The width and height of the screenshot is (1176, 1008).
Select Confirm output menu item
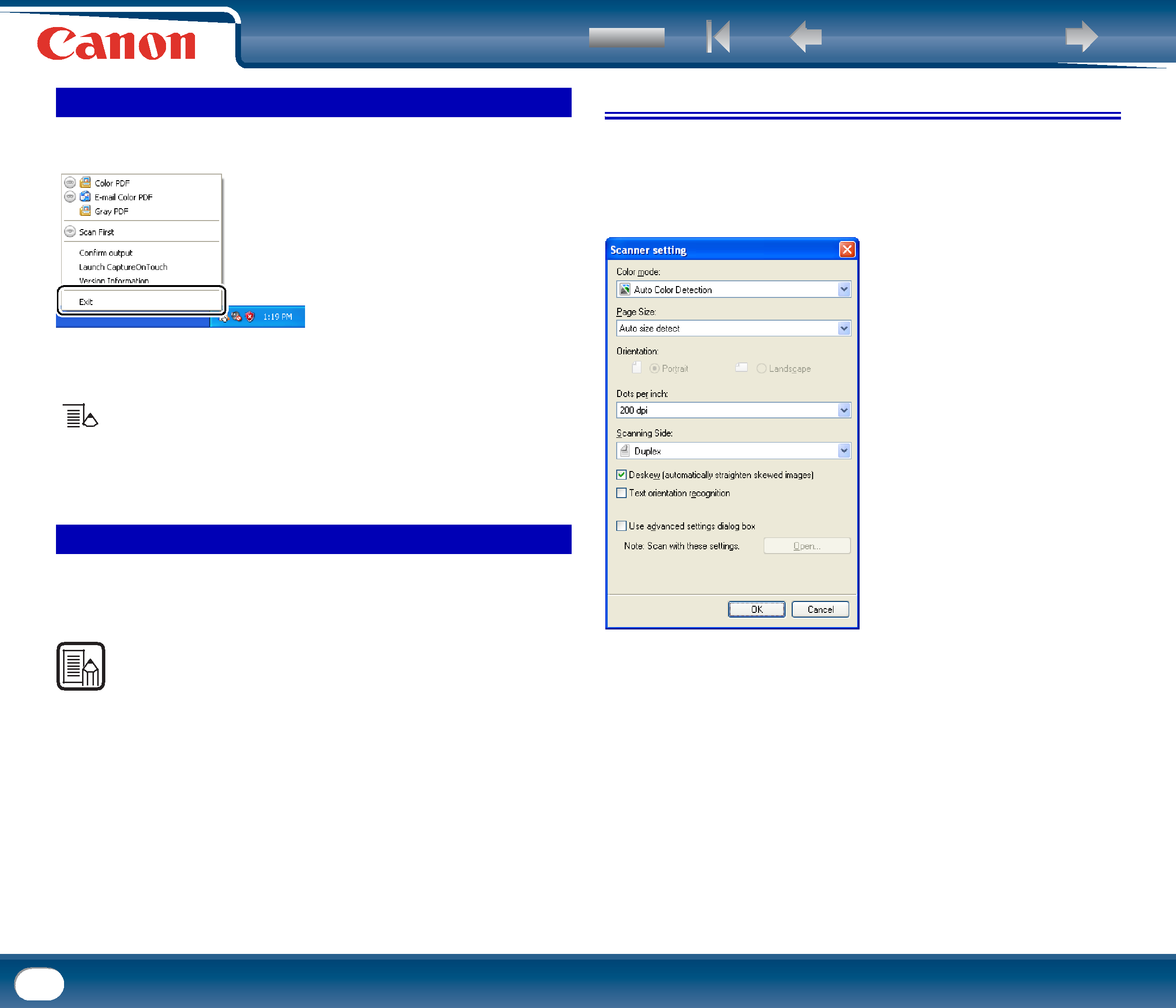tap(106, 252)
